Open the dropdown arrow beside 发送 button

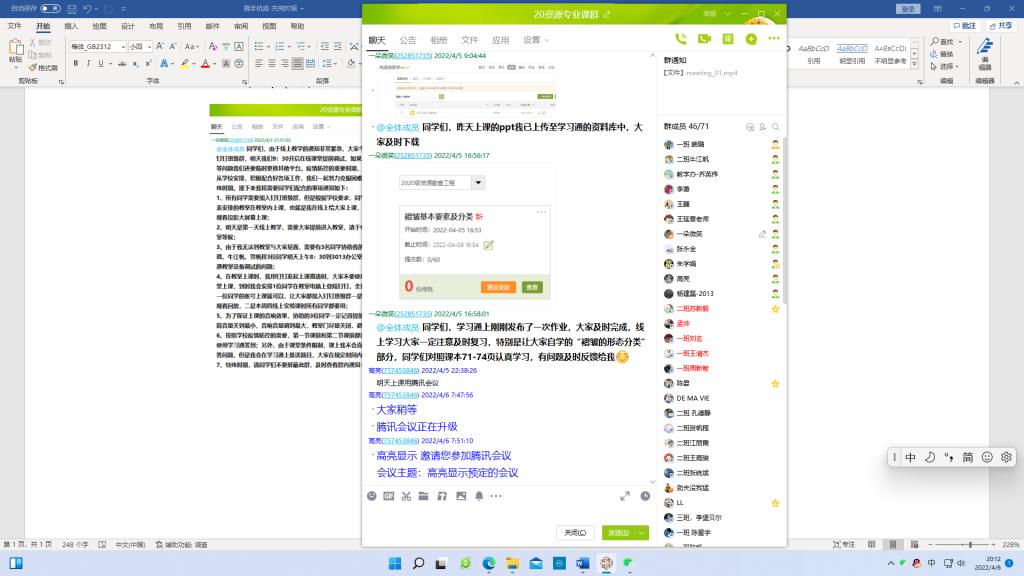[x=640, y=533]
